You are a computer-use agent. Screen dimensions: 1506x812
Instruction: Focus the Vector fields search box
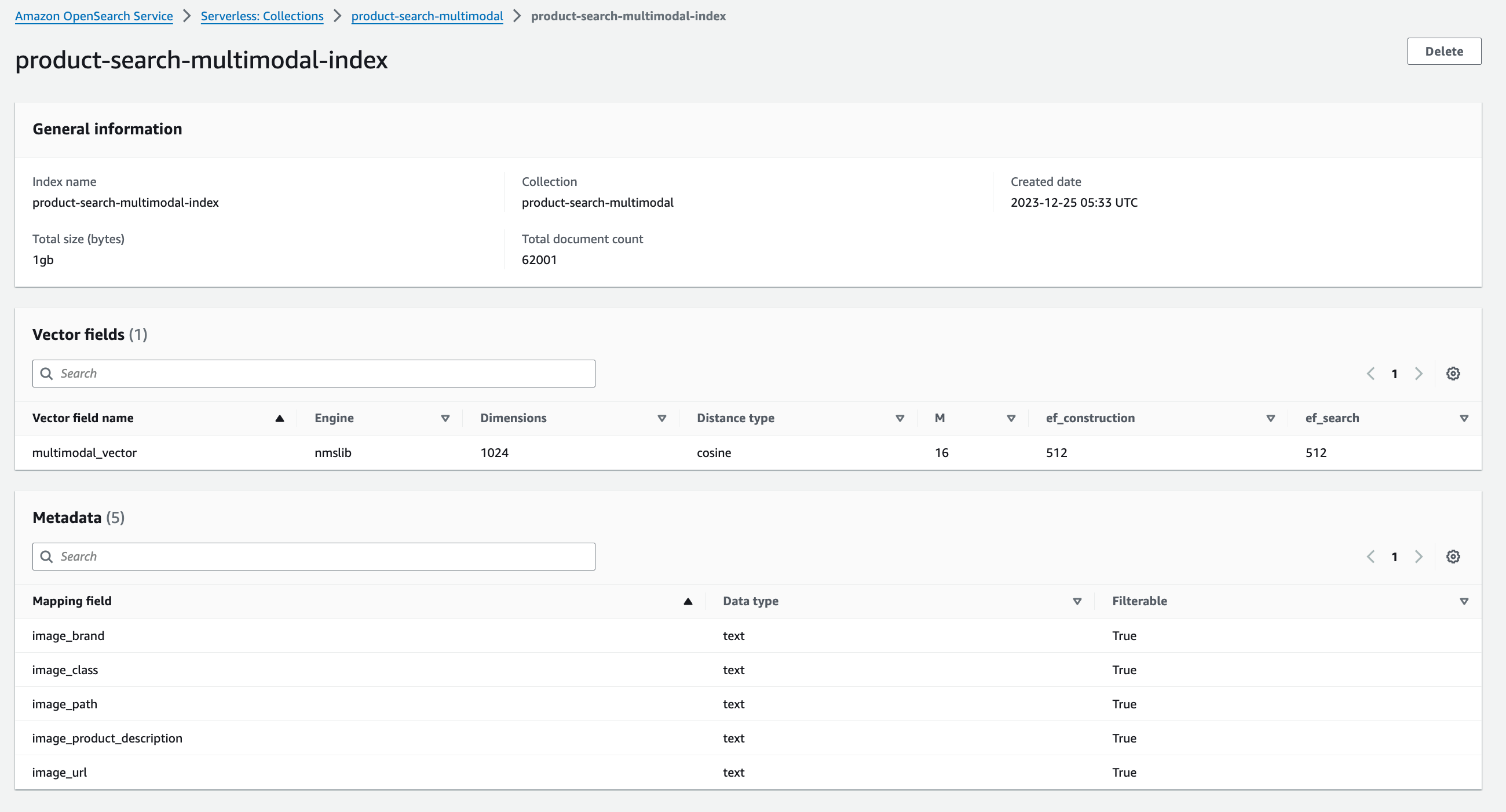pos(314,374)
